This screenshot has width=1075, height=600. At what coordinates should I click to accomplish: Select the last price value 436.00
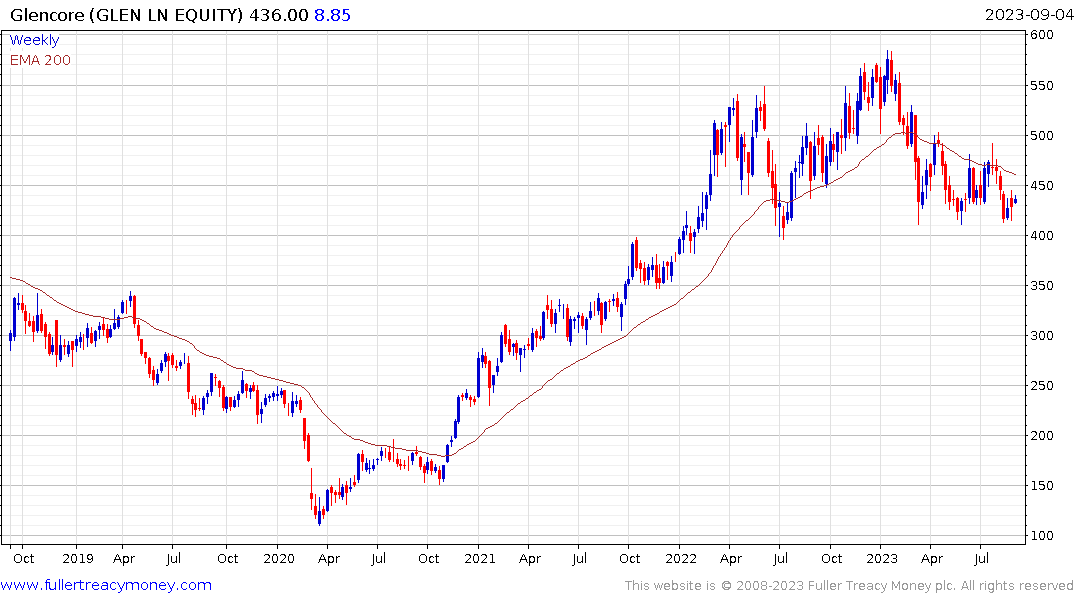tap(278, 15)
